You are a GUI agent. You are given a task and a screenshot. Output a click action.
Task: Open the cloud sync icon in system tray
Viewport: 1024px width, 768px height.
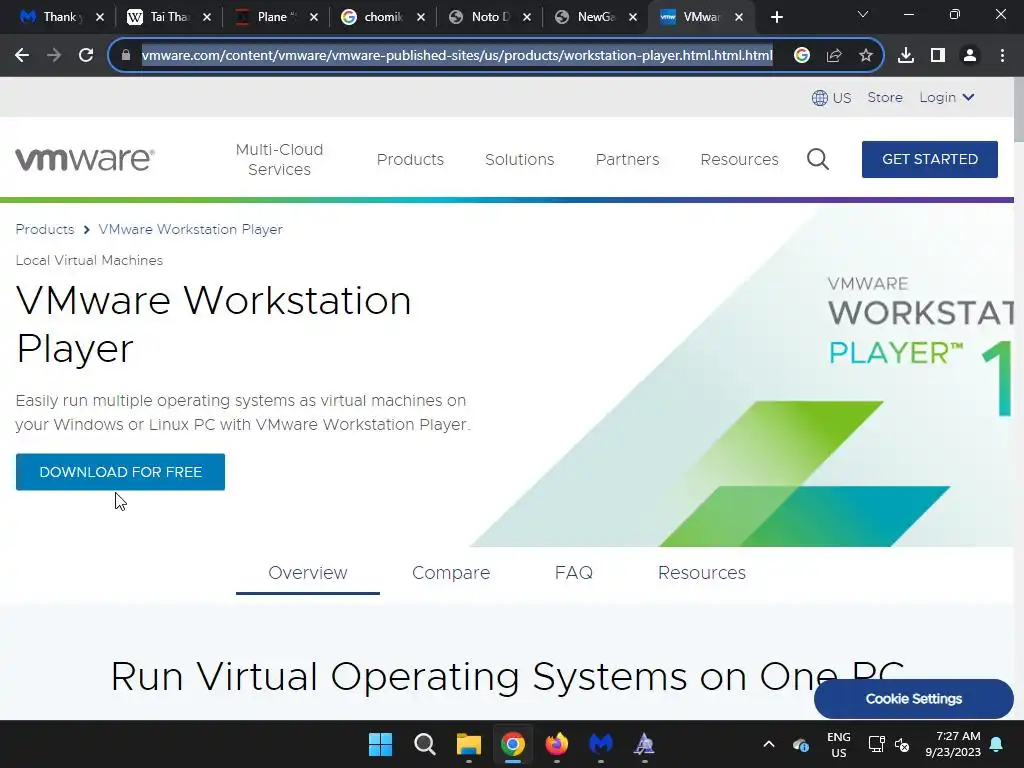click(x=801, y=744)
